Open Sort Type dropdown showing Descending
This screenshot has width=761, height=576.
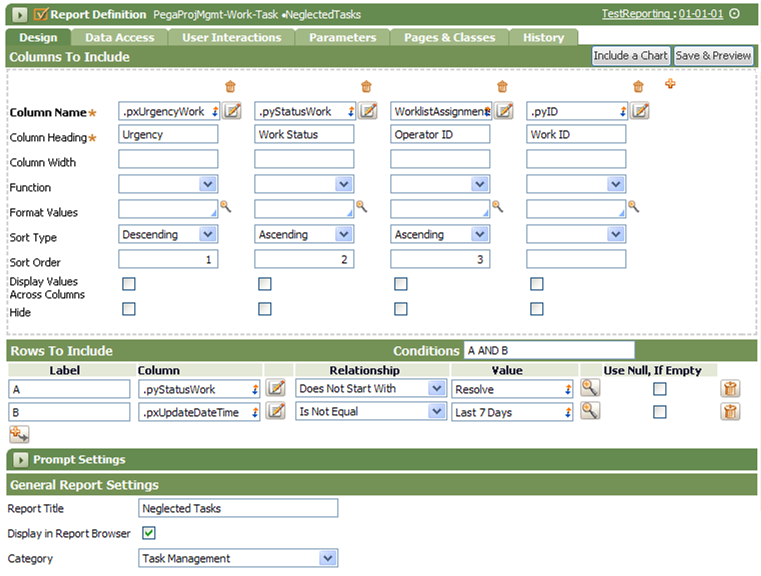(x=167, y=234)
